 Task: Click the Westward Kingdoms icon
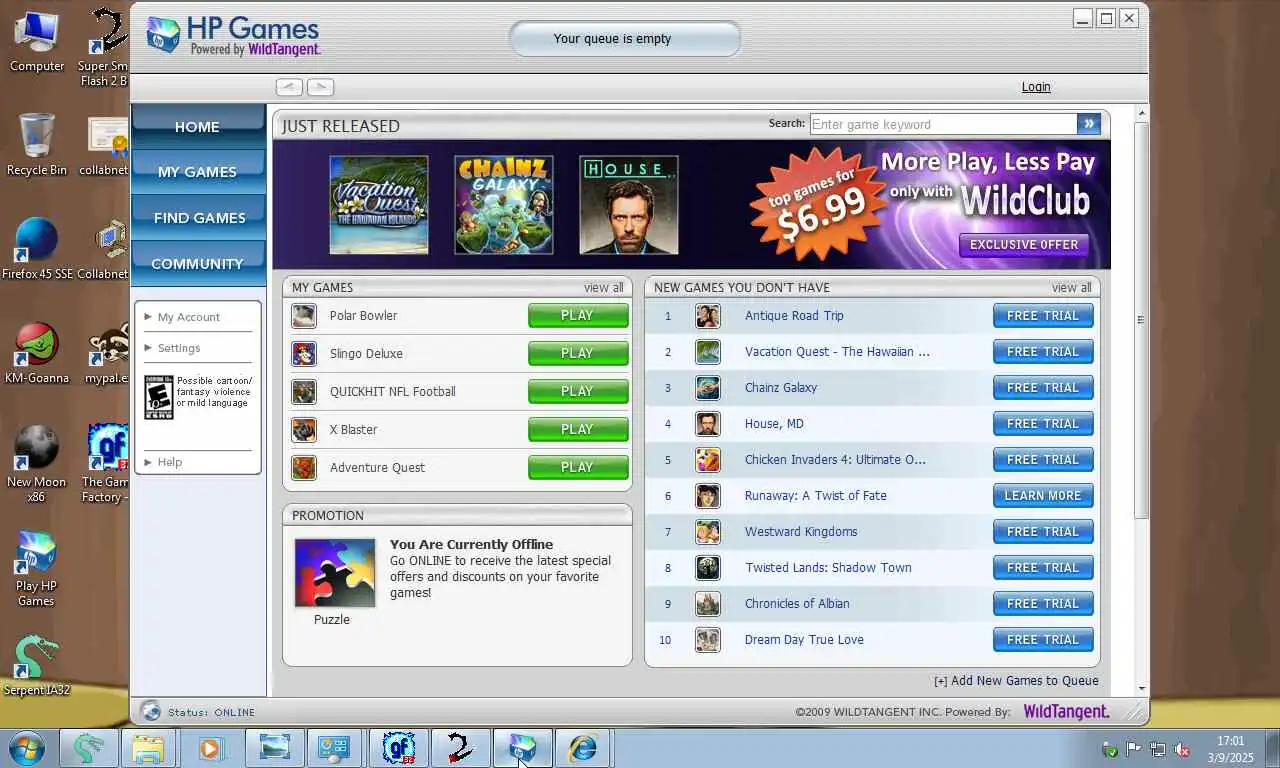[708, 532]
